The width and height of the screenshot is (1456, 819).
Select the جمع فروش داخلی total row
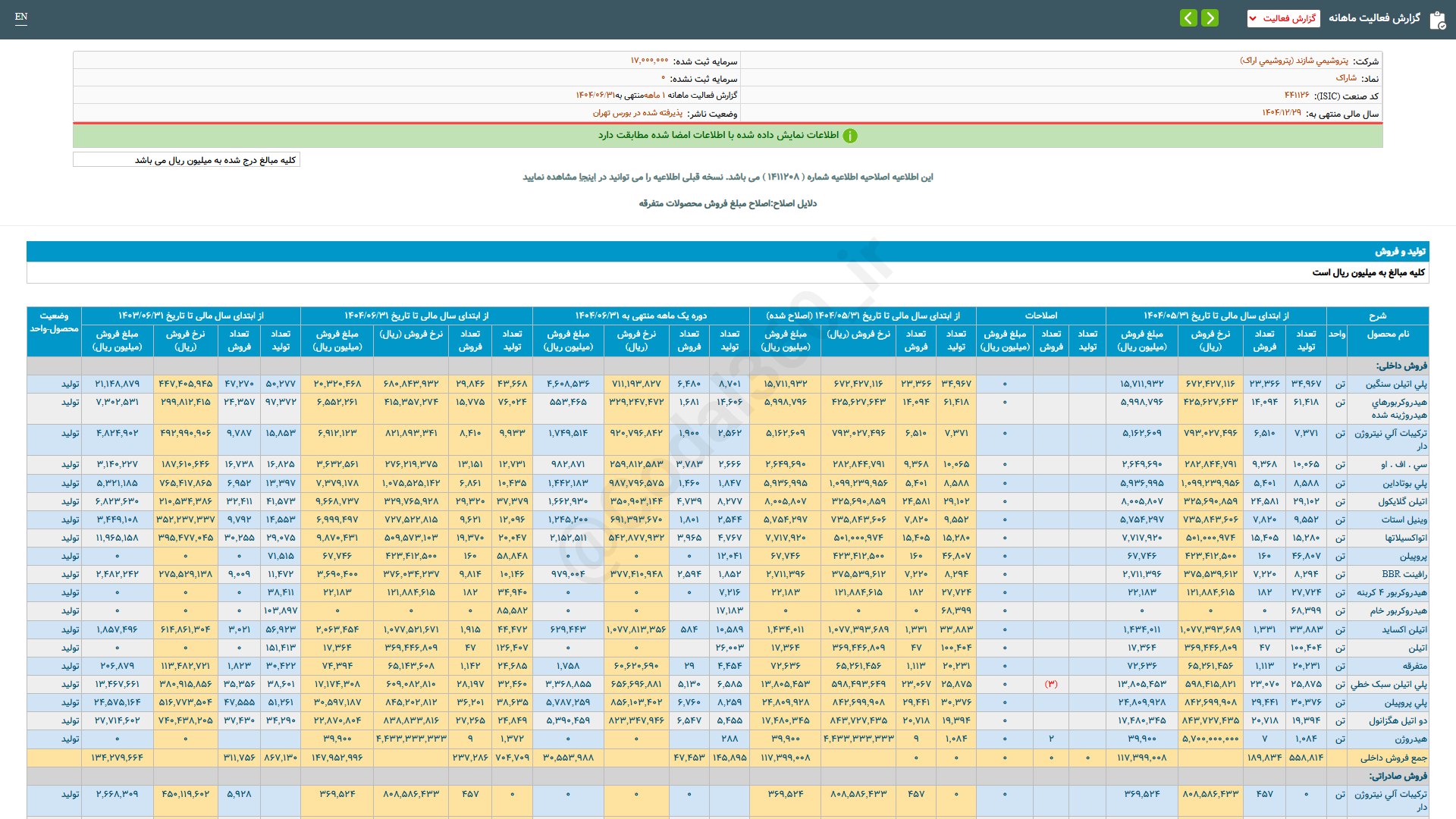point(1393,758)
